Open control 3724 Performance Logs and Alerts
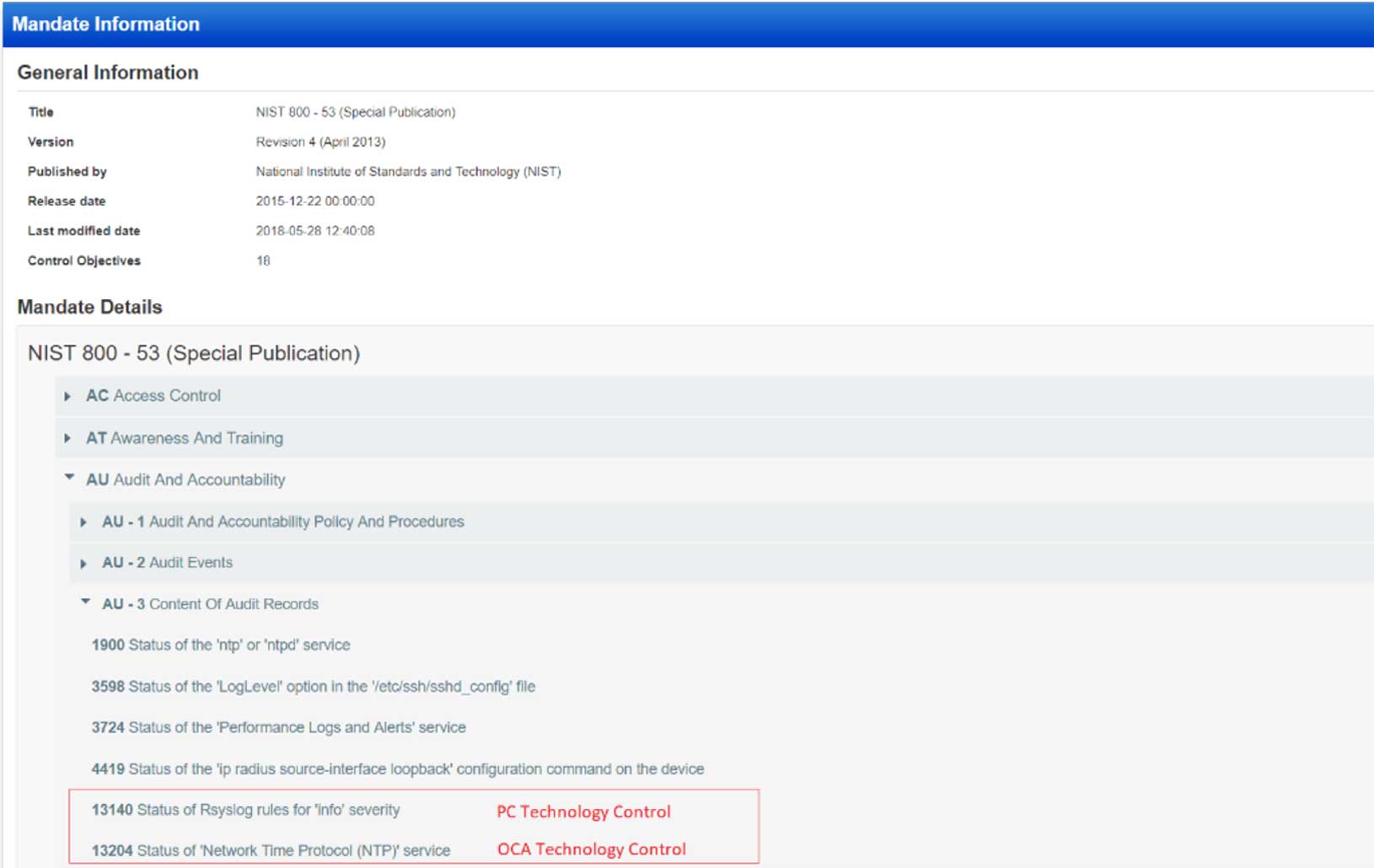The image size is (1374, 868). (278, 727)
